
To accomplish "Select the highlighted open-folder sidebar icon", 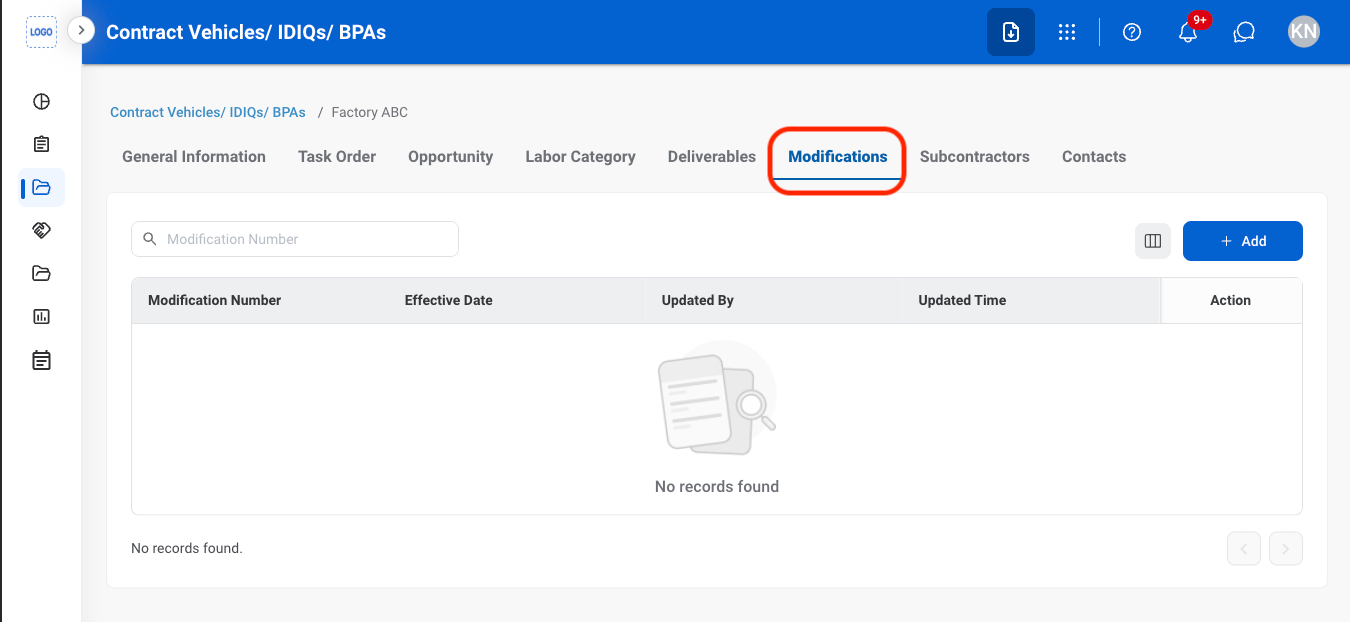I will point(41,187).
